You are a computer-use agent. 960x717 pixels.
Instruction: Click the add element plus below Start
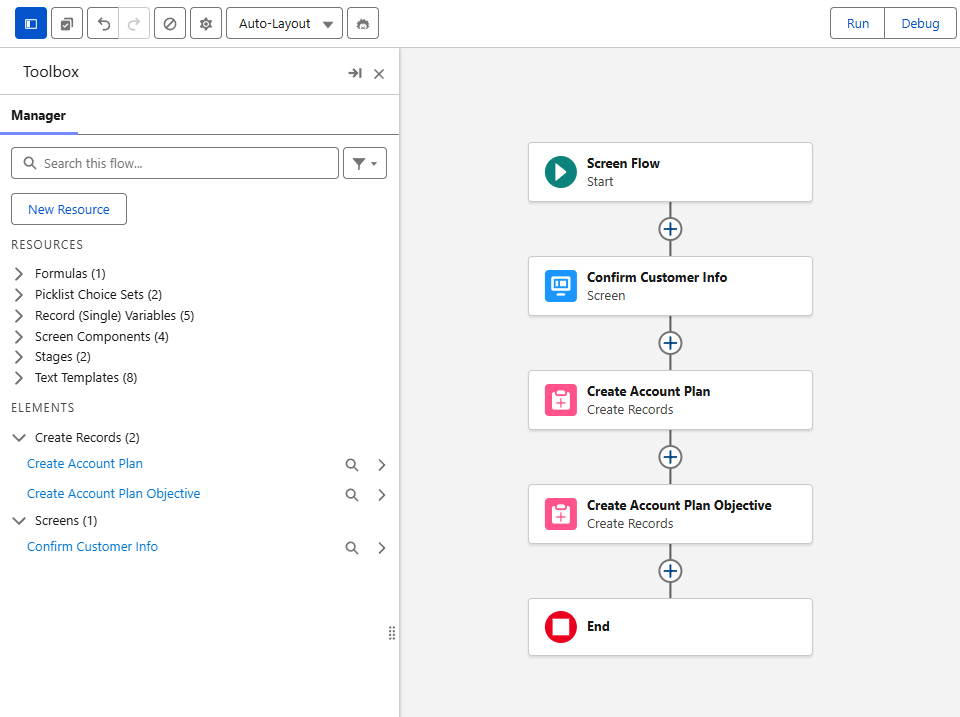coord(670,229)
